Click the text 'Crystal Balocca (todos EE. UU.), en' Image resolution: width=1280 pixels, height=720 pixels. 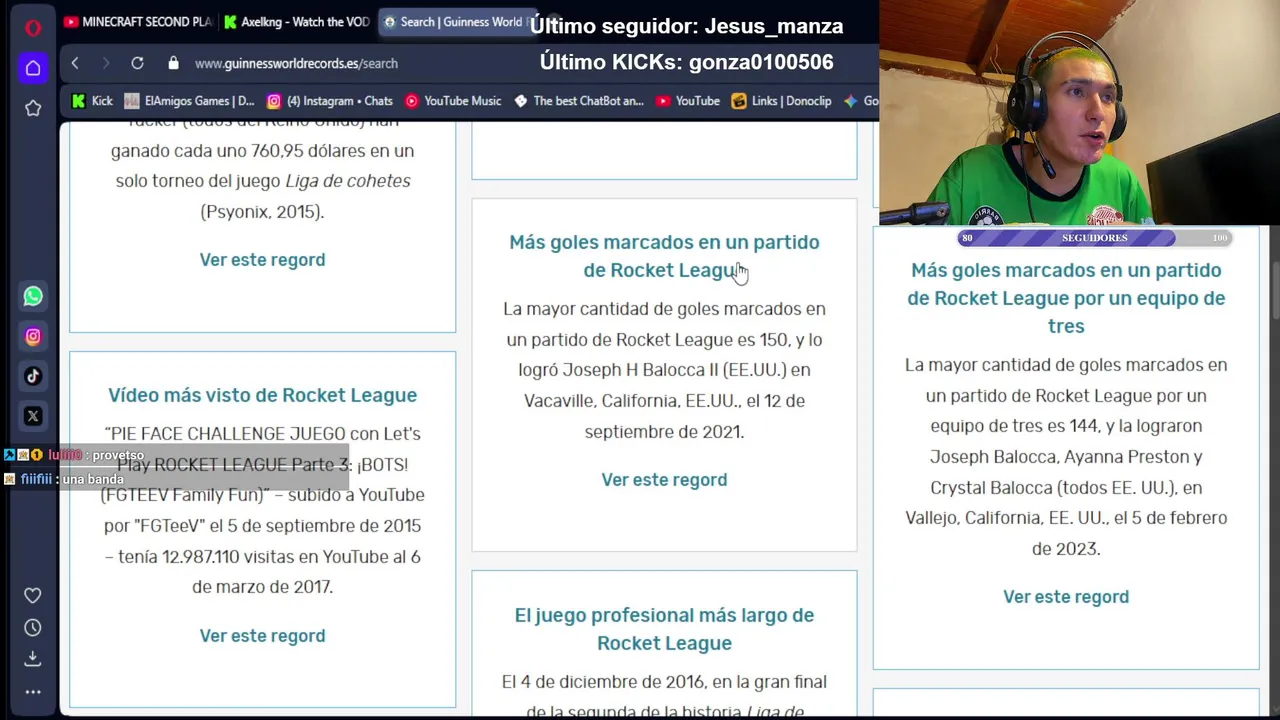pyautogui.click(x=1066, y=487)
